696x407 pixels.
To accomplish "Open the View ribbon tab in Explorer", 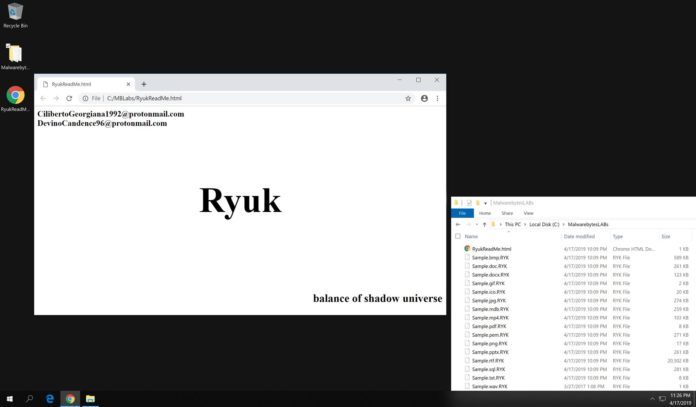I will click(528, 213).
